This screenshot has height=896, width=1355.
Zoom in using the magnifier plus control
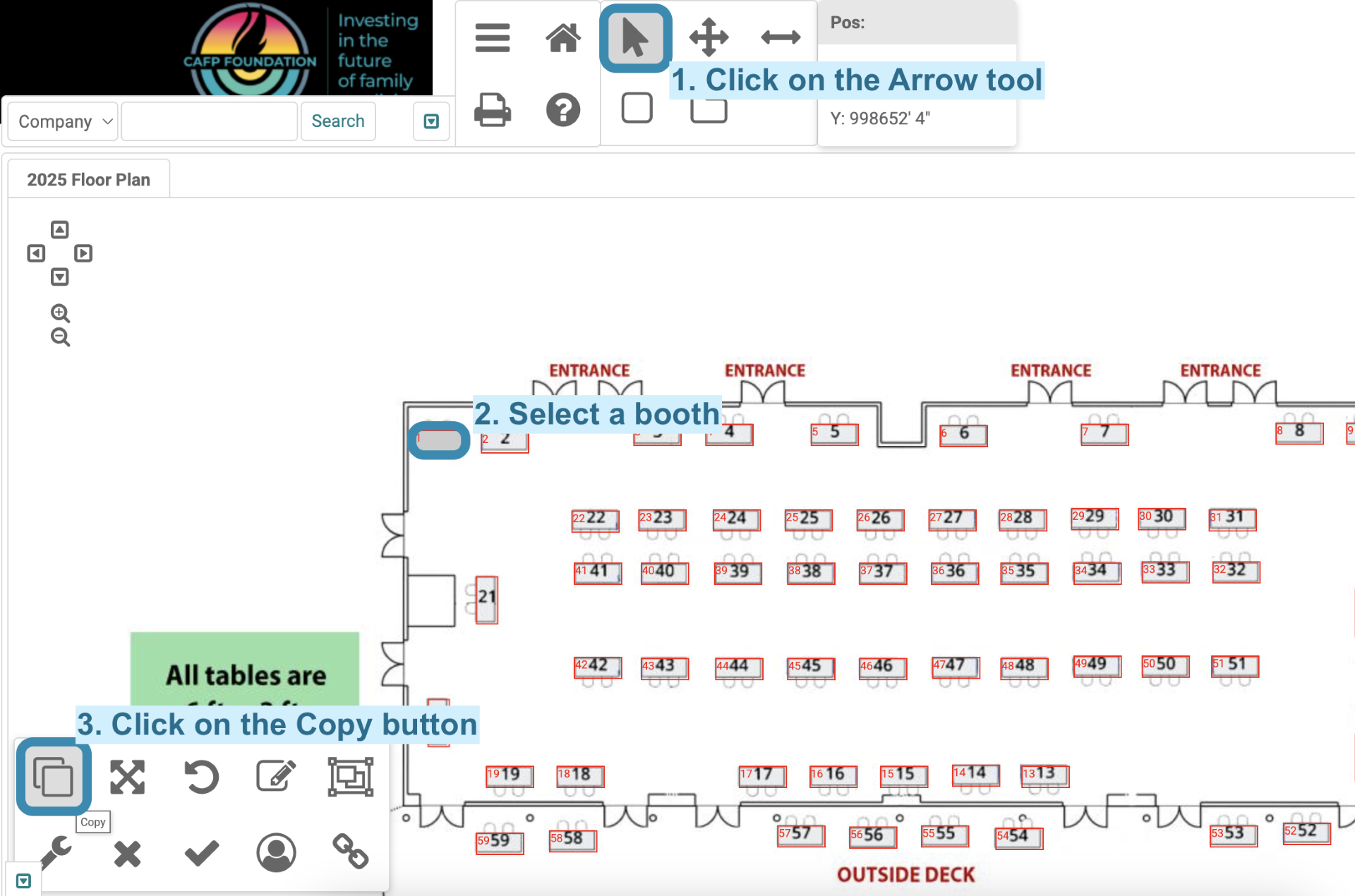coord(60,313)
